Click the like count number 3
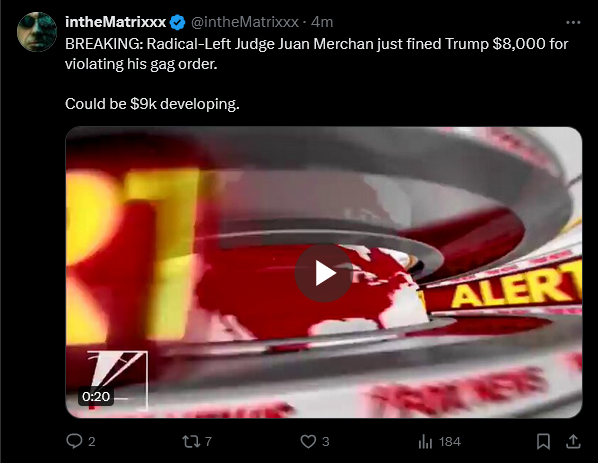 click(x=325, y=442)
